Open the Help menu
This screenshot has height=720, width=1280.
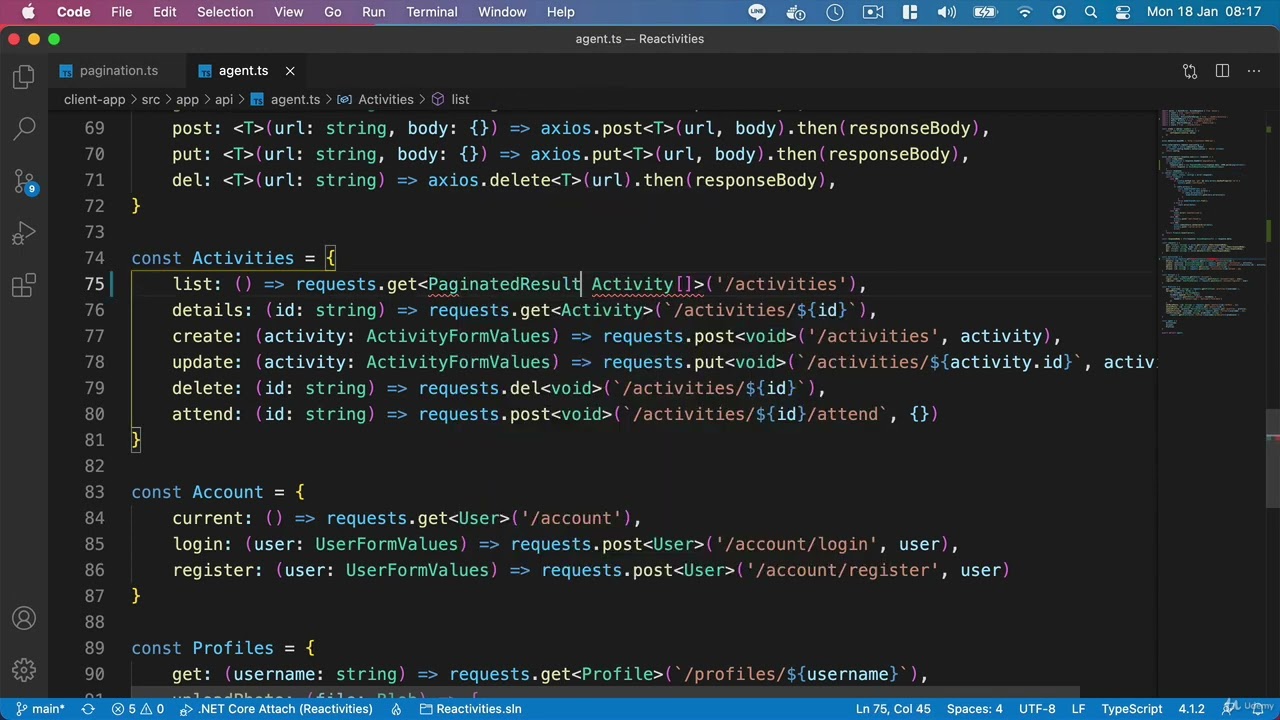coord(560,12)
